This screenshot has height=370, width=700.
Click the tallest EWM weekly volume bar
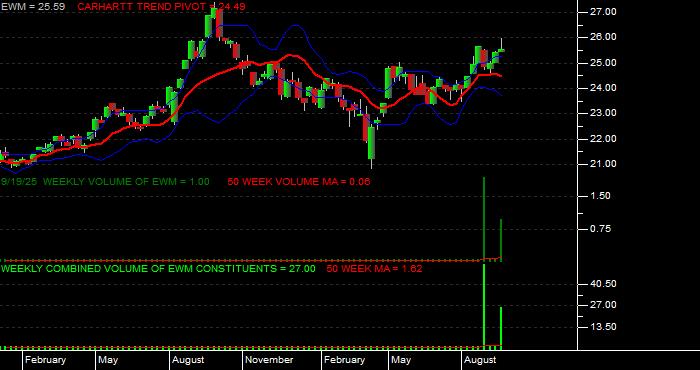(484, 218)
